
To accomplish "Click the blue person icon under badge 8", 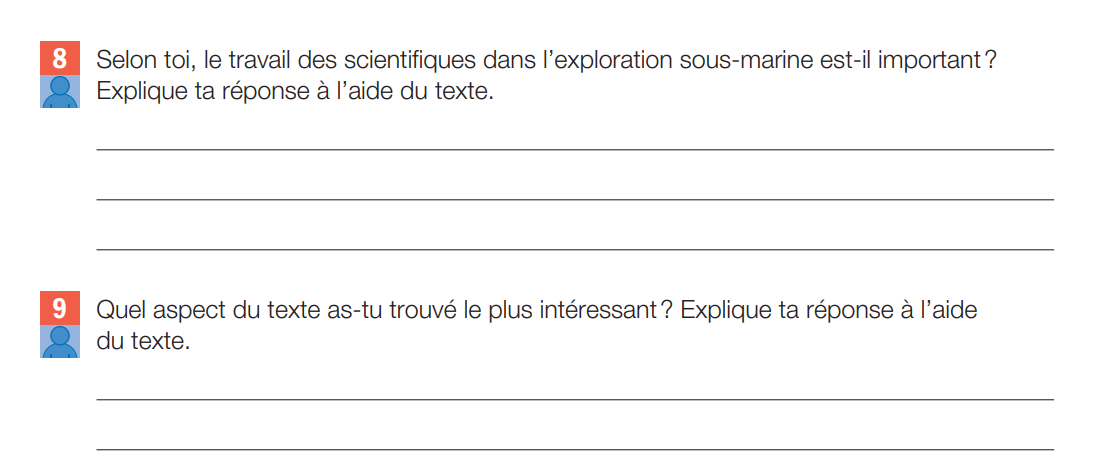I will [59, 93].
